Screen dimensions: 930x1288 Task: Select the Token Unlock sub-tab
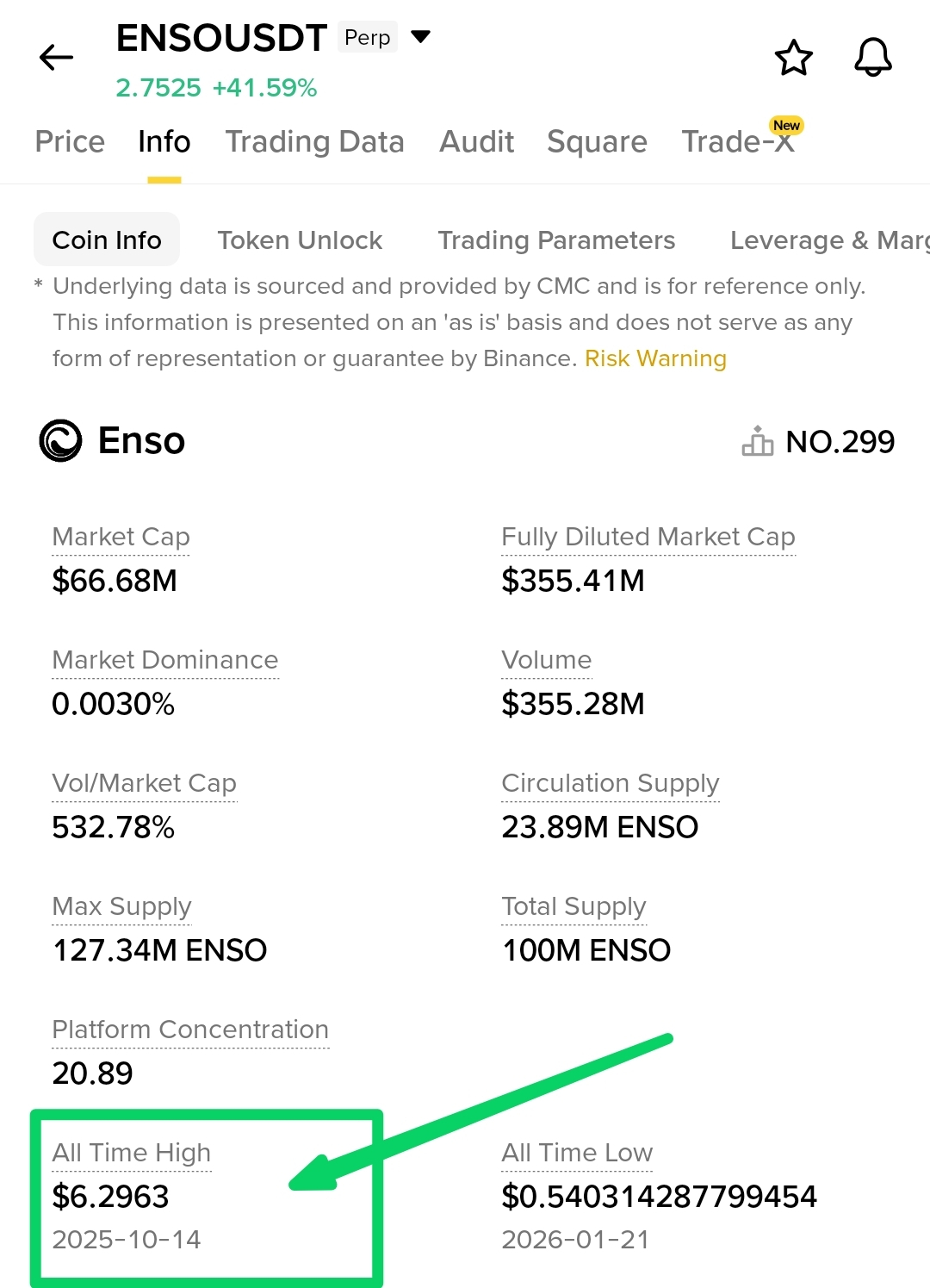click(300, 240)
